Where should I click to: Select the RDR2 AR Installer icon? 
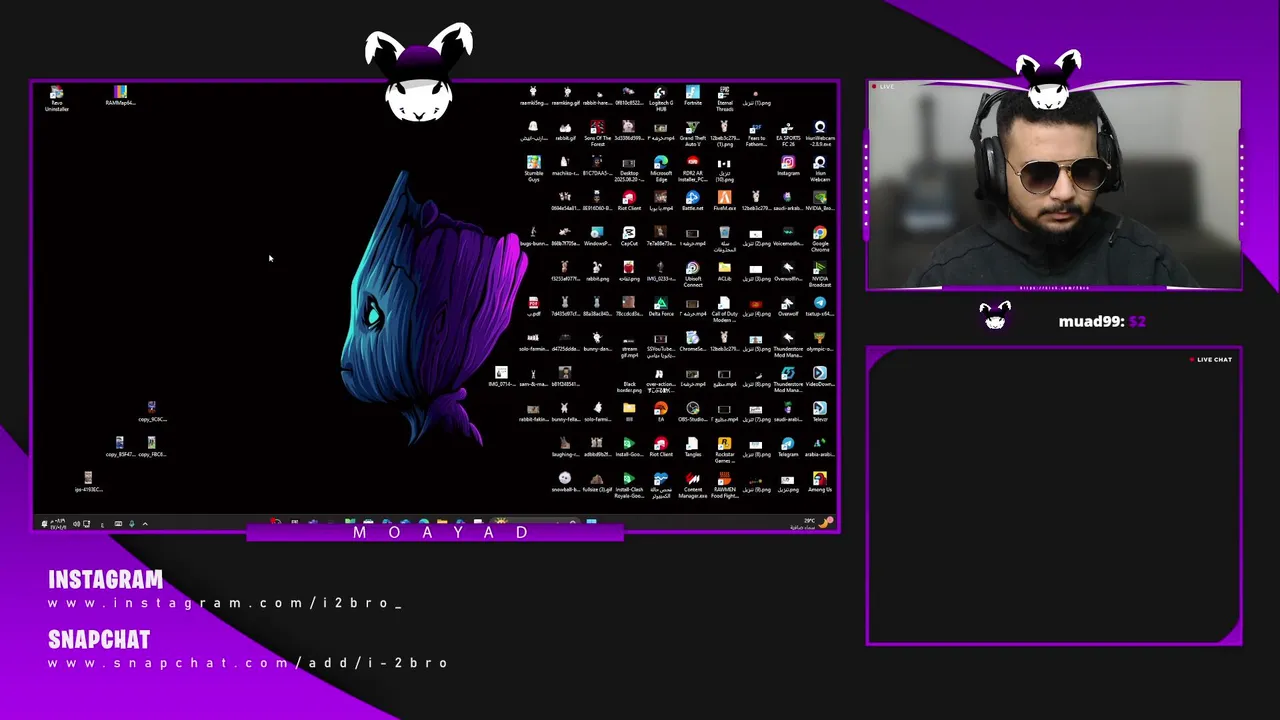click(x=693, y=169)
